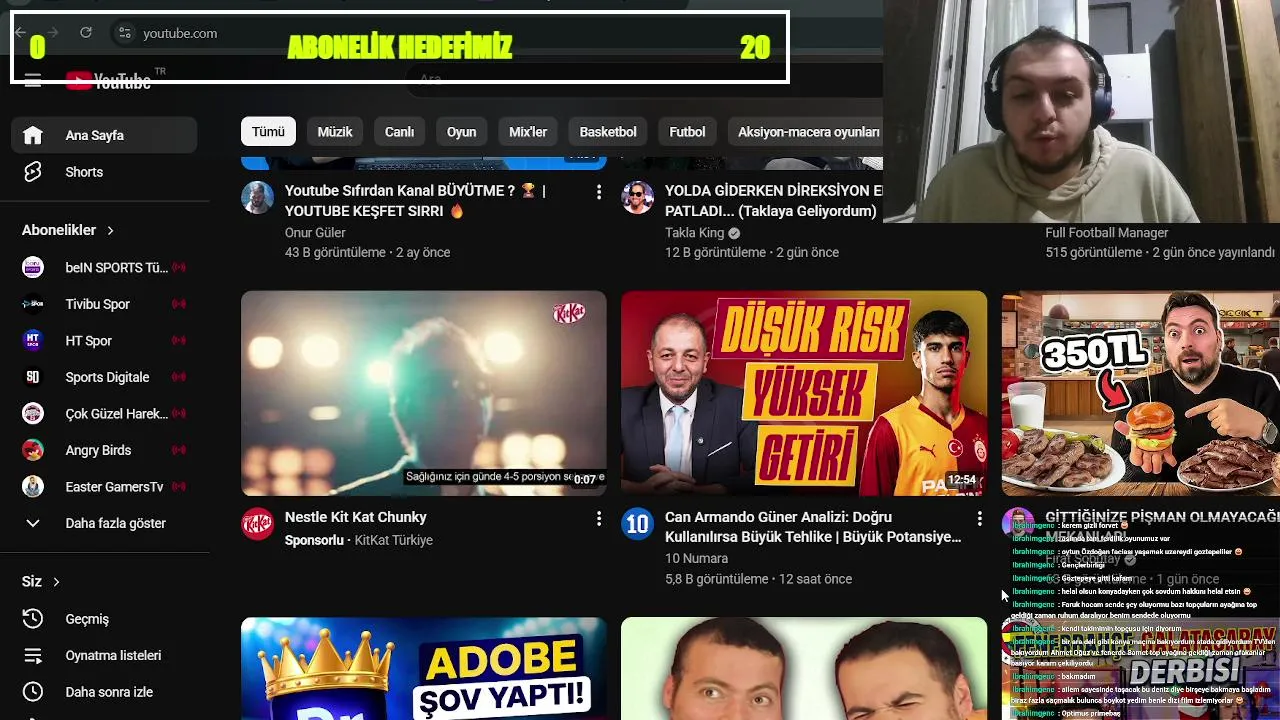Open Tivibu Spor subscription name
The width and height of the screenshot is (1280, 720).
point(98,304)
